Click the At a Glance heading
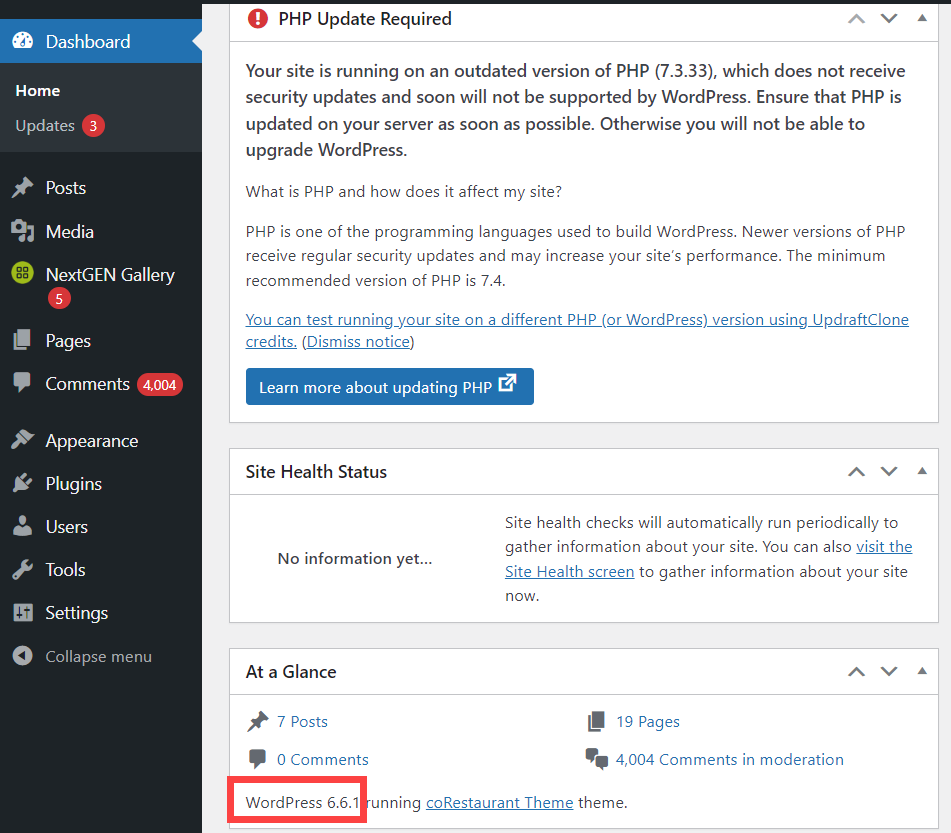This screenshot has width=951, height=833. (x=291, y=672)
